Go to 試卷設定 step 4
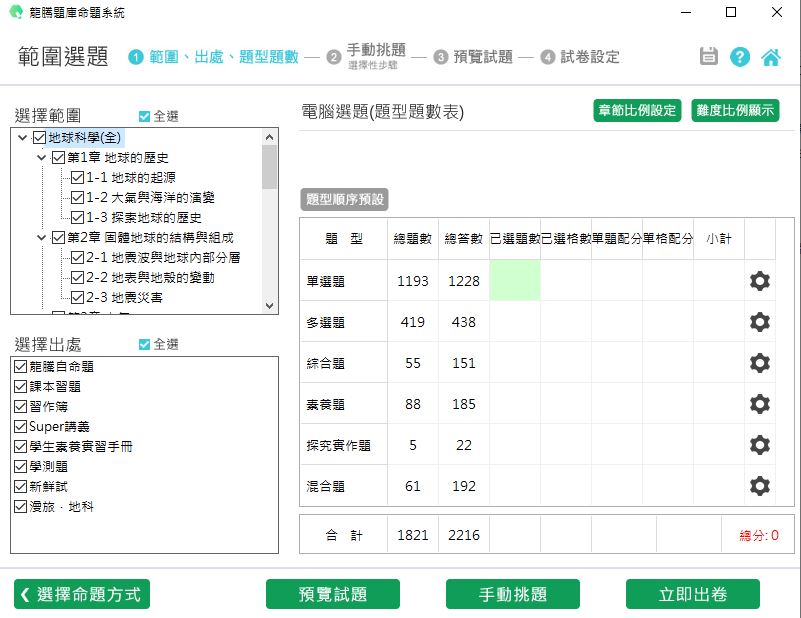The width and height of the screenshot is (801, 618). click(x=587, y=57)
